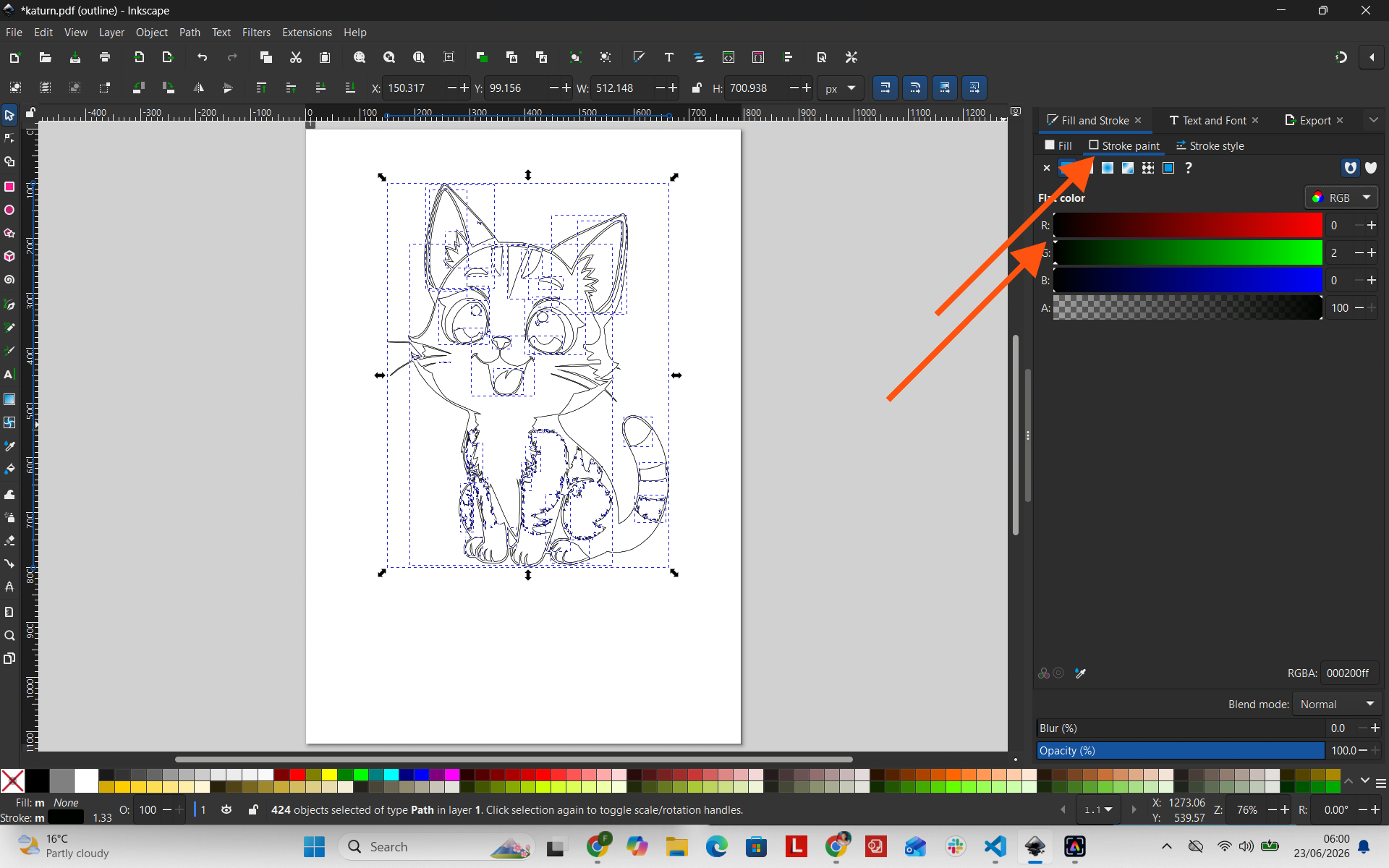Viewport: 1389px width, 868px height.
Task: Increase the X position with plus
Action: point(464,88)
